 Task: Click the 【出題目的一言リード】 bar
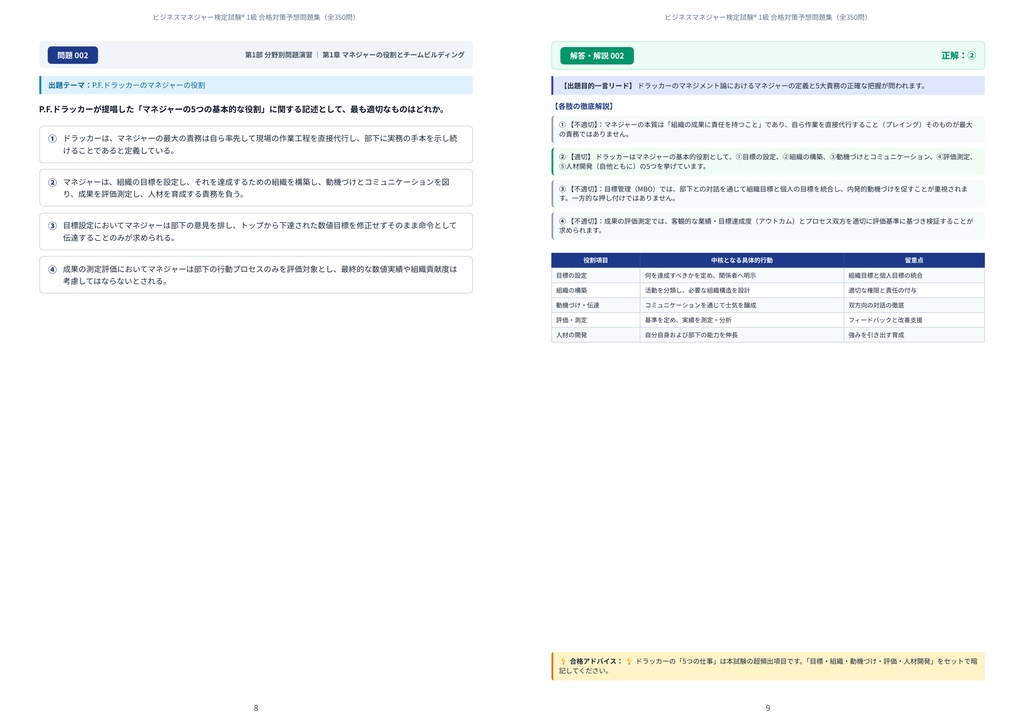pyautogui.click(x=768, y=86)
